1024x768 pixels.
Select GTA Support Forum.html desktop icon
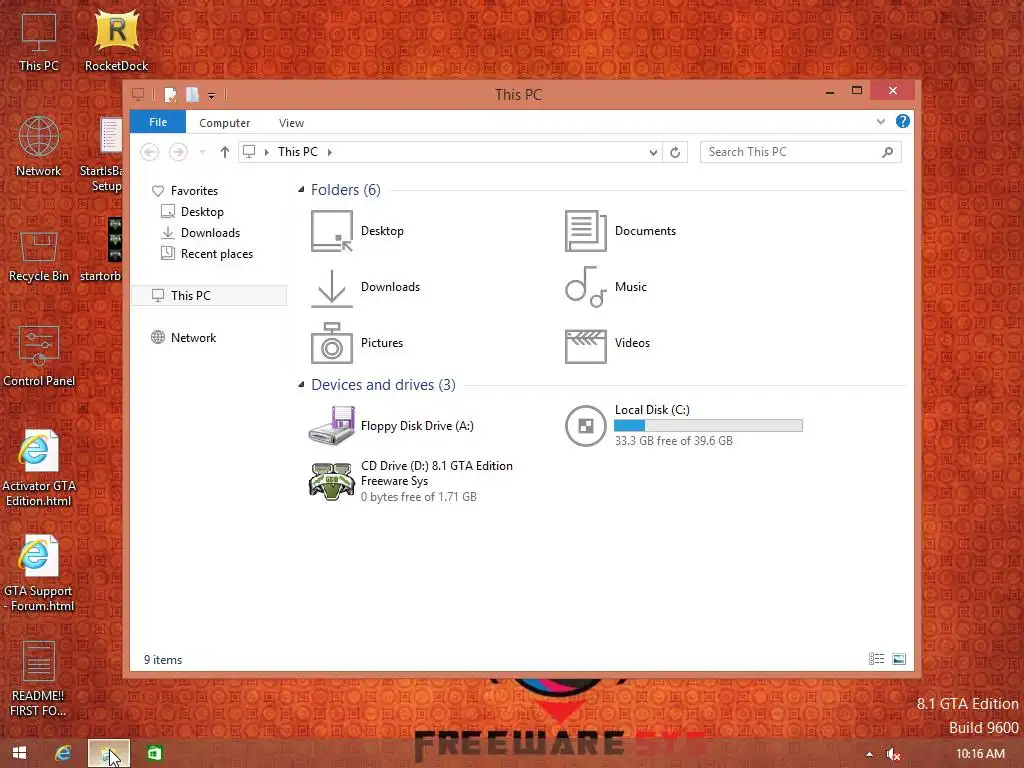tap(39, 574)
